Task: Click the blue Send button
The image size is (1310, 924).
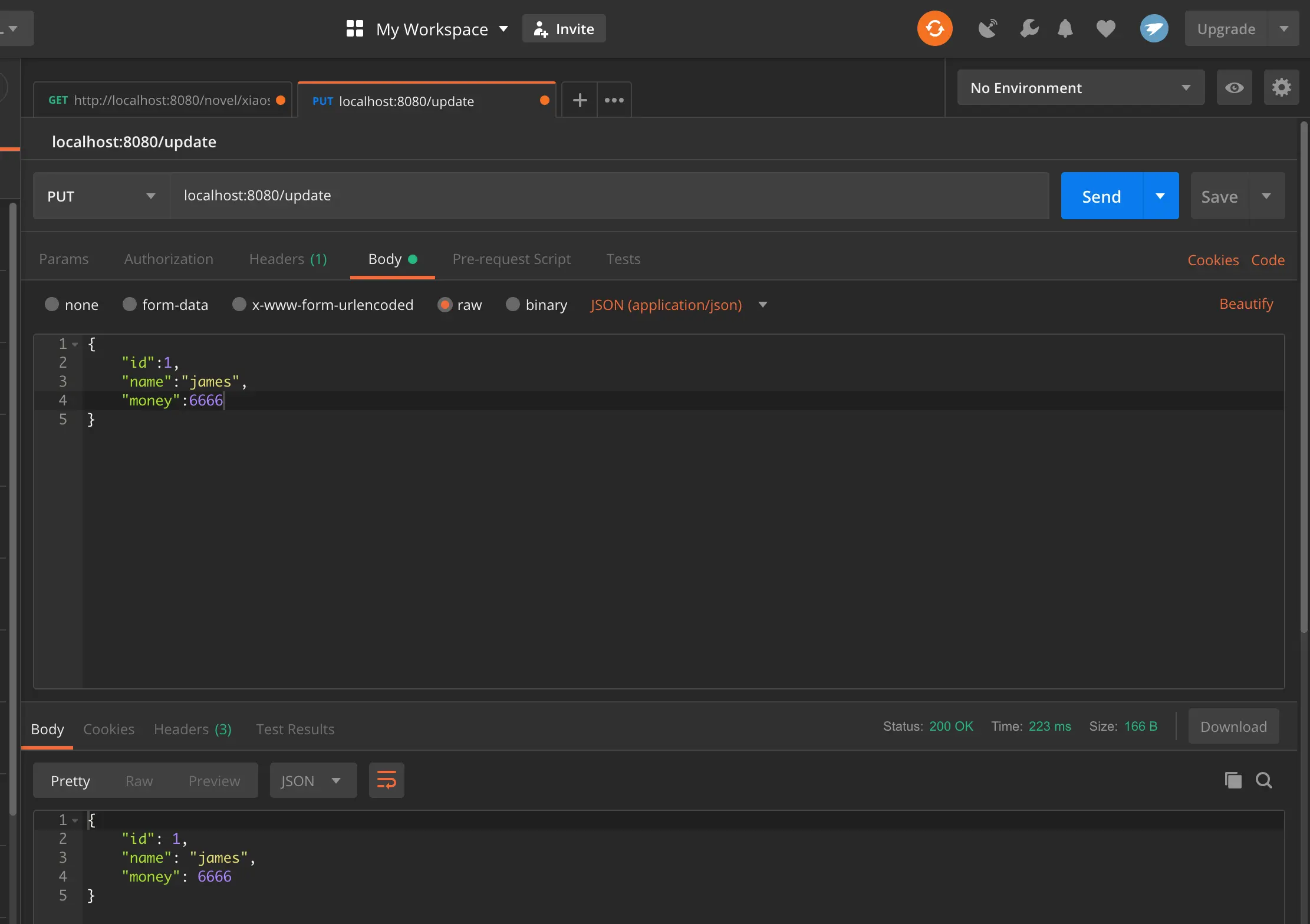Action: point(1101,196)
